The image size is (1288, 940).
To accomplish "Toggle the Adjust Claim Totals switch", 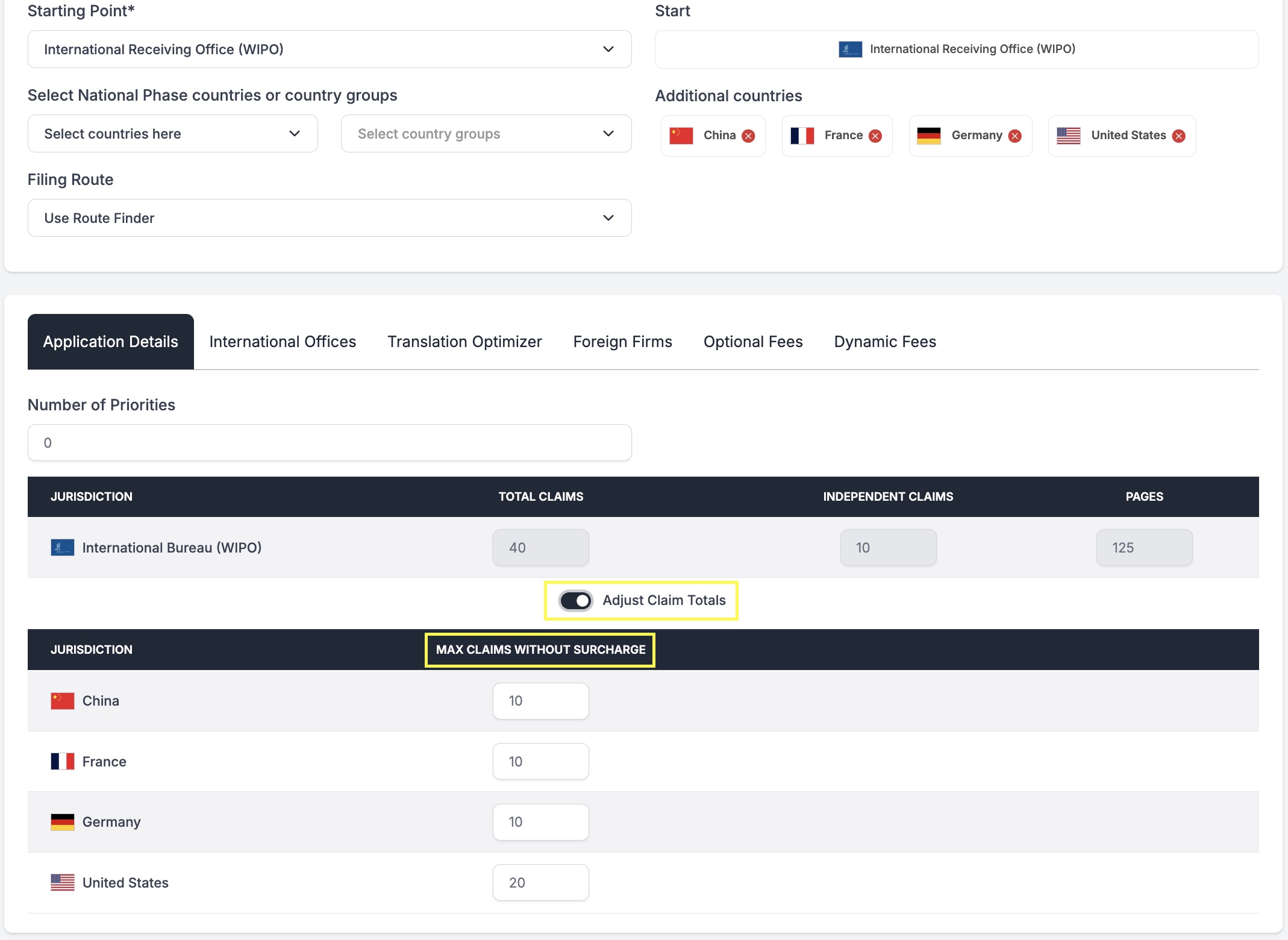I will 575,600.
